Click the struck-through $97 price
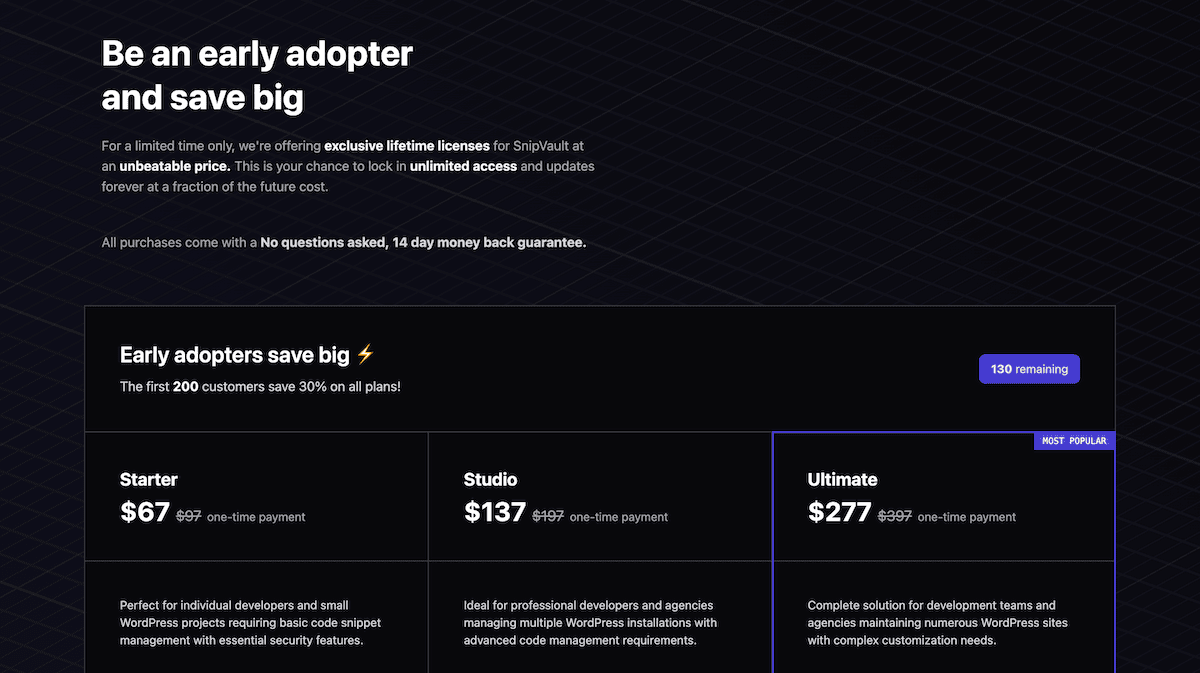The width and height of the screenshot is (1200, 673). click(x=189, y=517)
